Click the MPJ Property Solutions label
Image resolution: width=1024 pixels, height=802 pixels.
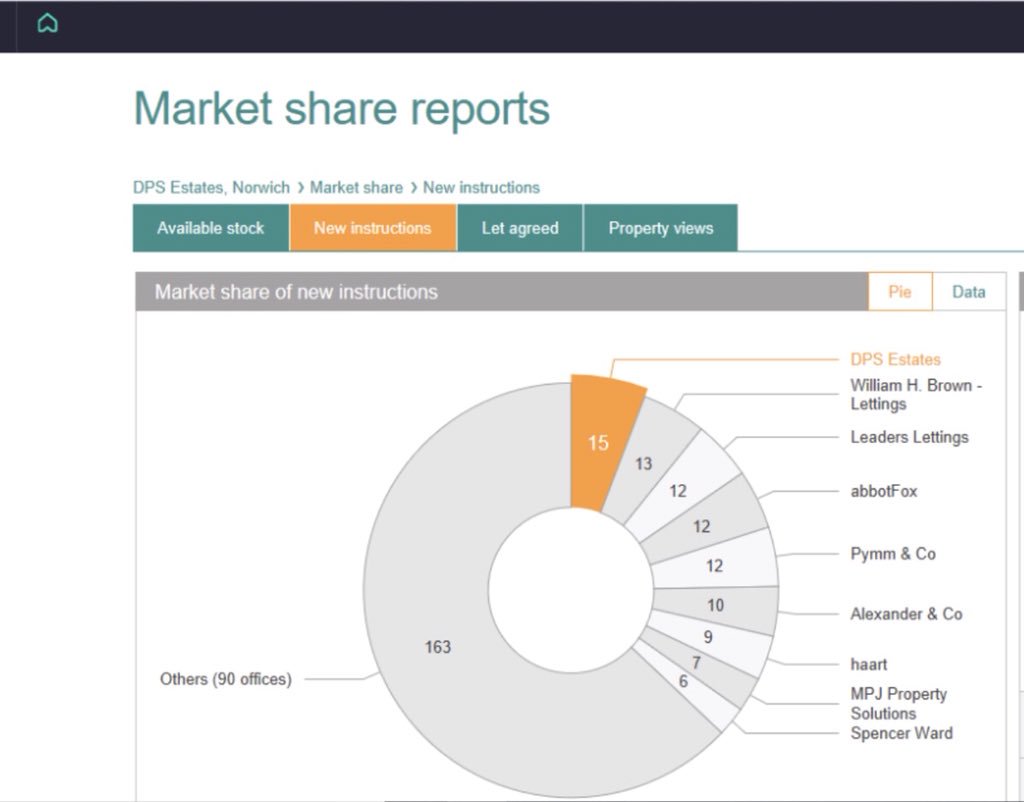click(899, 703)
